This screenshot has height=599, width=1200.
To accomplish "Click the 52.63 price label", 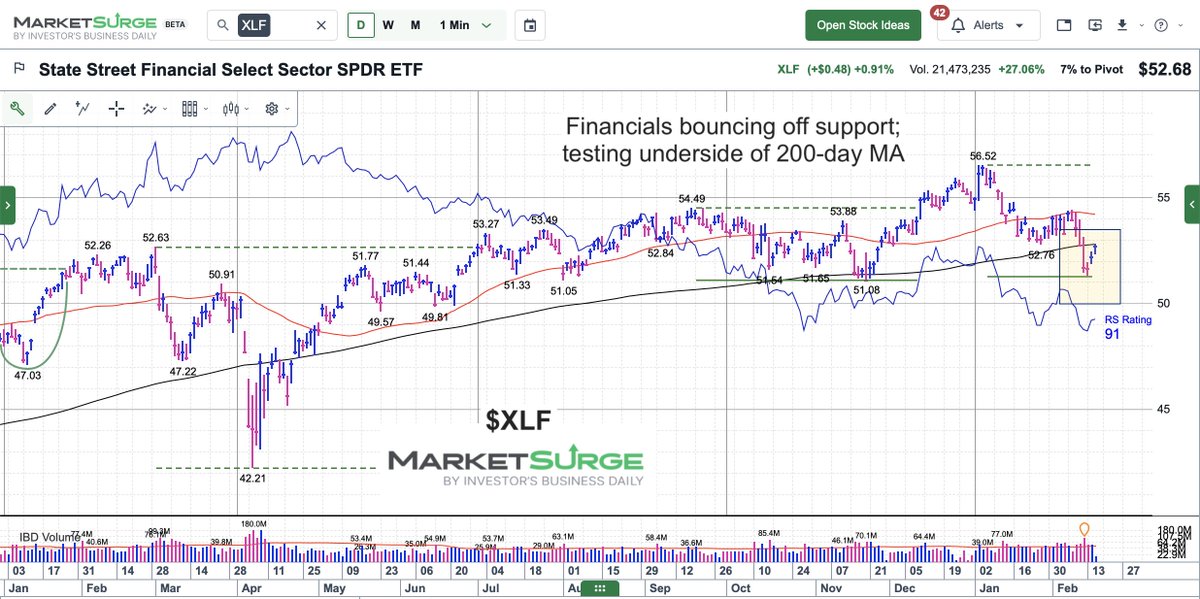I will click(156, 238).
